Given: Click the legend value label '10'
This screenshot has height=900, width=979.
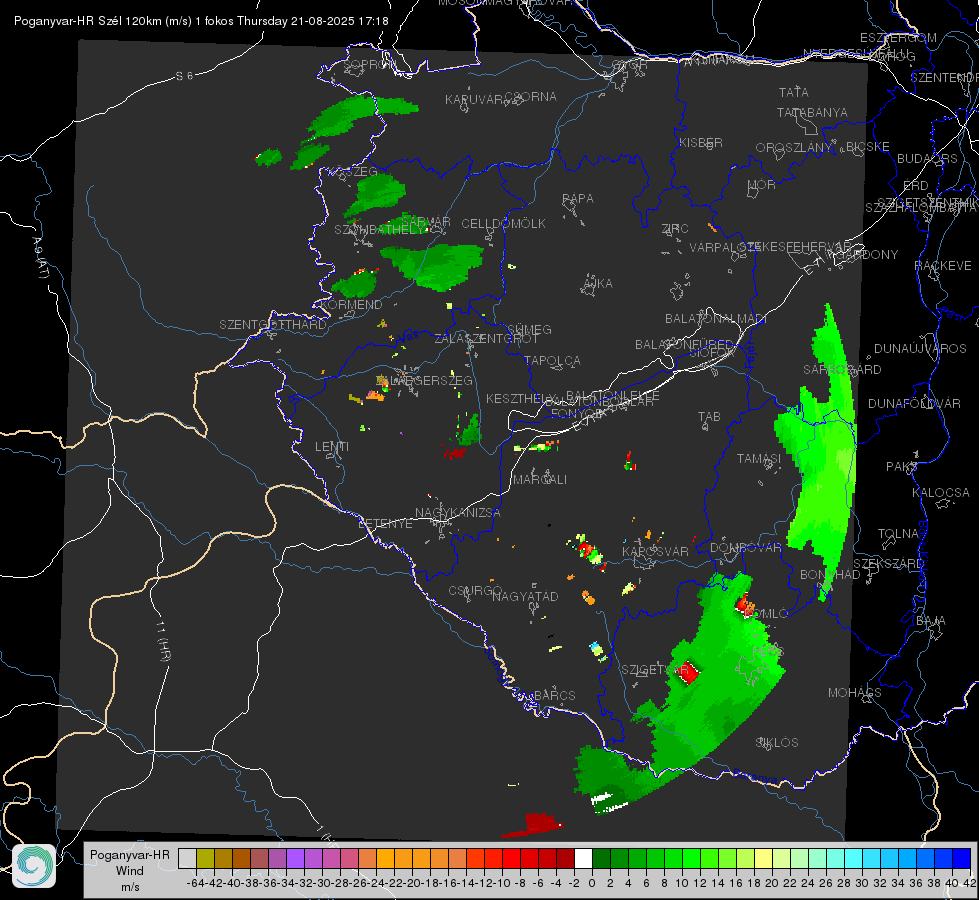Looking at the screenshot, I should pyautogui.click(x=682, y=883).
